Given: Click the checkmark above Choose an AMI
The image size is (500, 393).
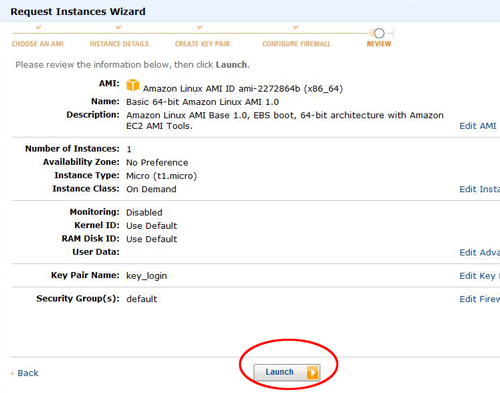Looking at the screenshot, I should click(x=39, y=27).
